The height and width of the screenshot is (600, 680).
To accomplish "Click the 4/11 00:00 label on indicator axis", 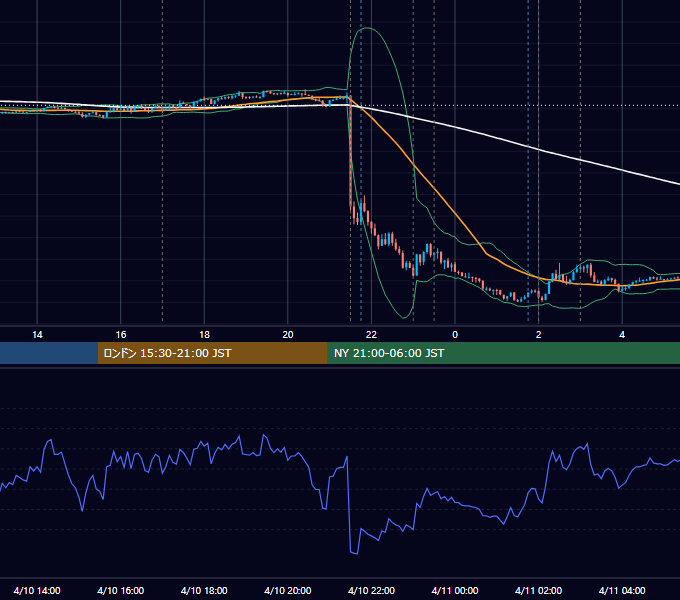I will click(x=455, y=590).
